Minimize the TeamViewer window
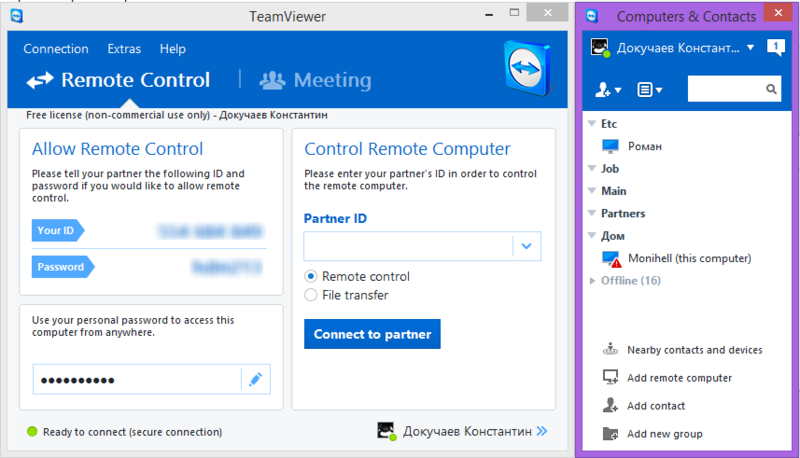Screen dimensions: 800x458 489,15
